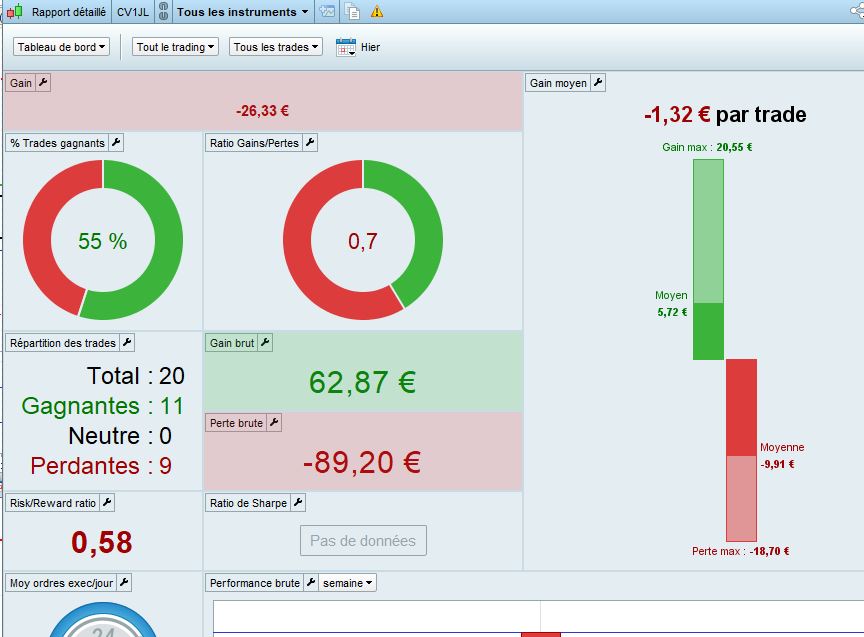Click the 0,58 risk/reward value
The width and height of the screenshot is (864, 637).
(102, 542)
